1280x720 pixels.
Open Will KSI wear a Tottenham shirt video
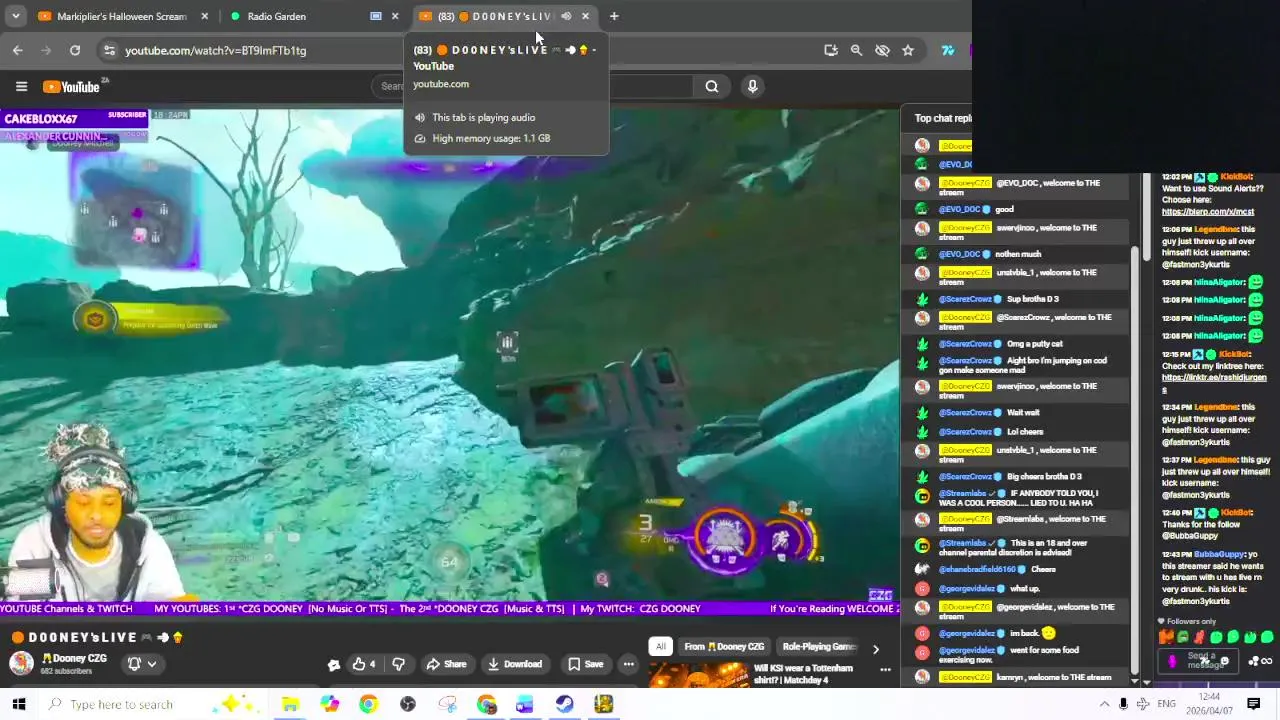pyautogui.click(x=804, y=674)
